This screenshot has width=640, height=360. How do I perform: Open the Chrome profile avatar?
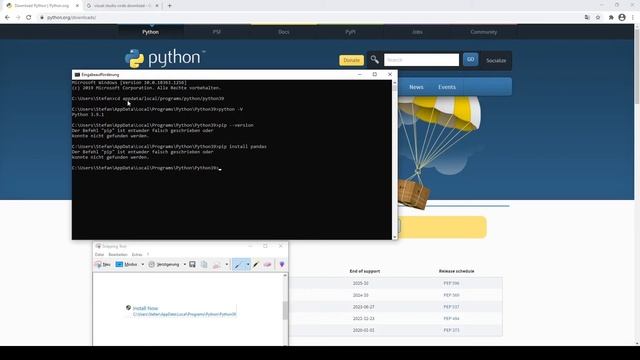point(622,18)
